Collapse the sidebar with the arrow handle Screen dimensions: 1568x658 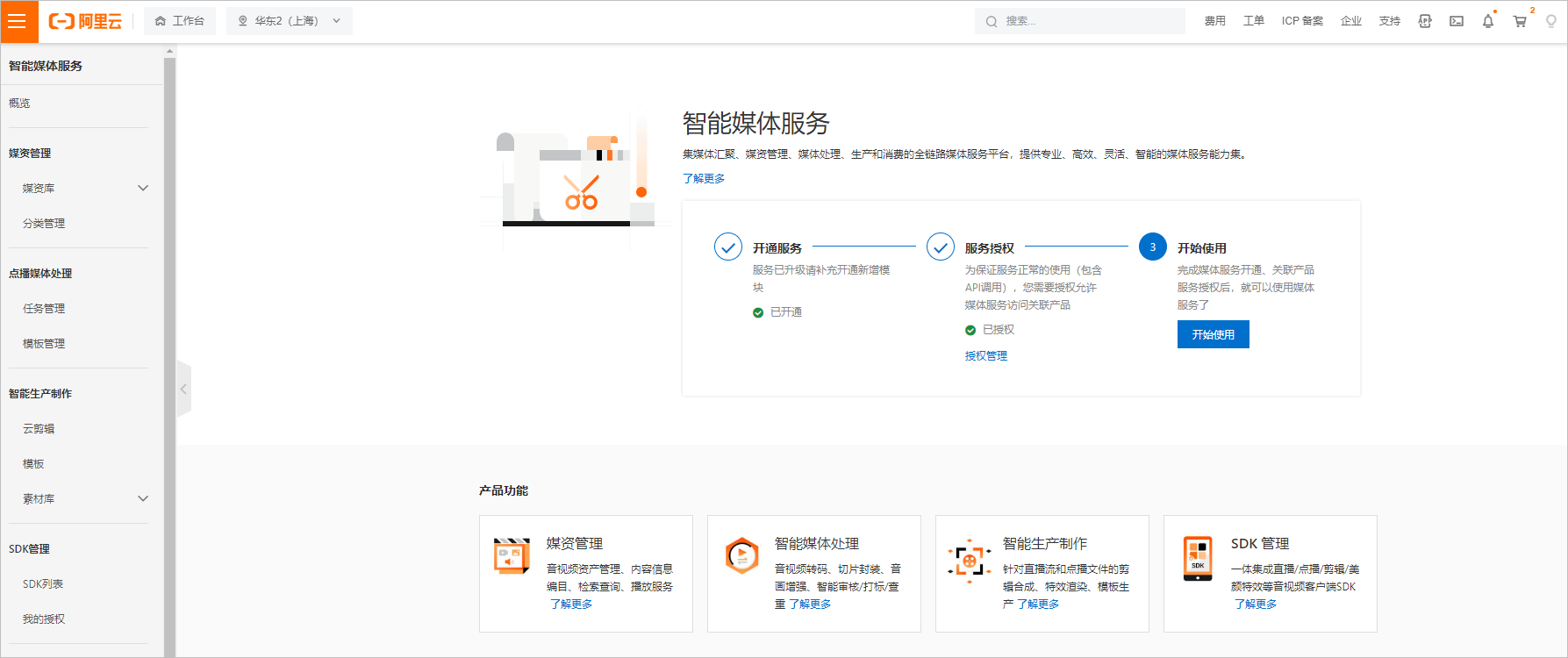coord(183,389)
